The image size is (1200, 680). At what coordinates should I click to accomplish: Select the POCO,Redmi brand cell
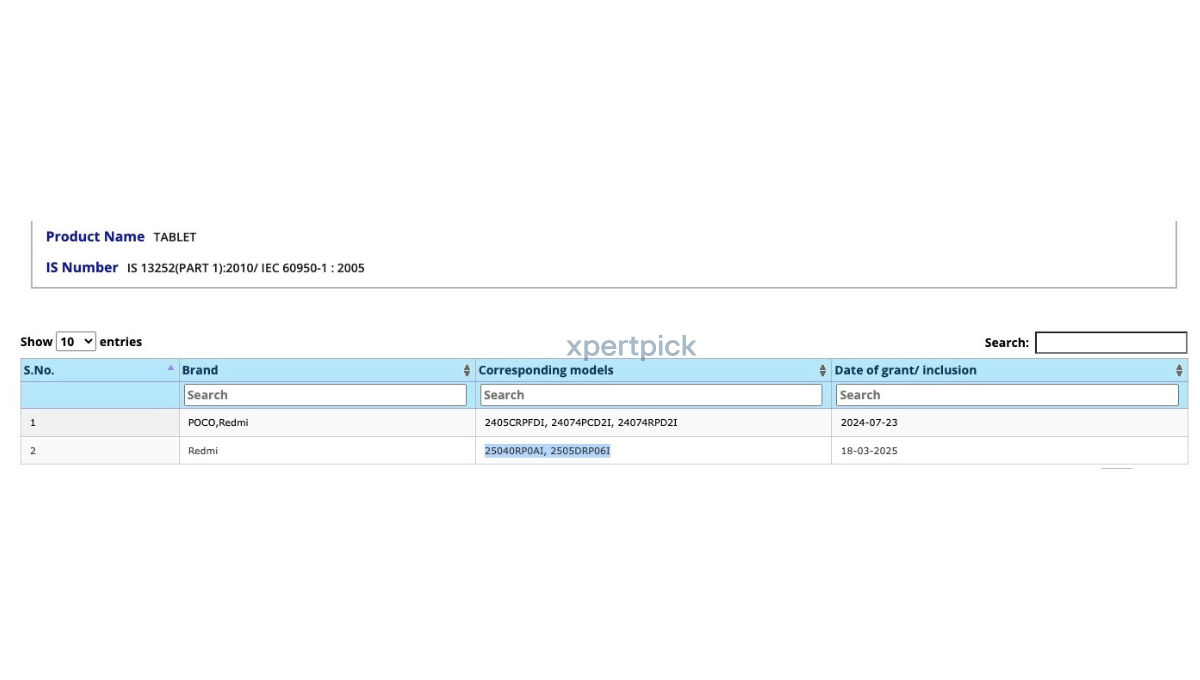[327, 423]
